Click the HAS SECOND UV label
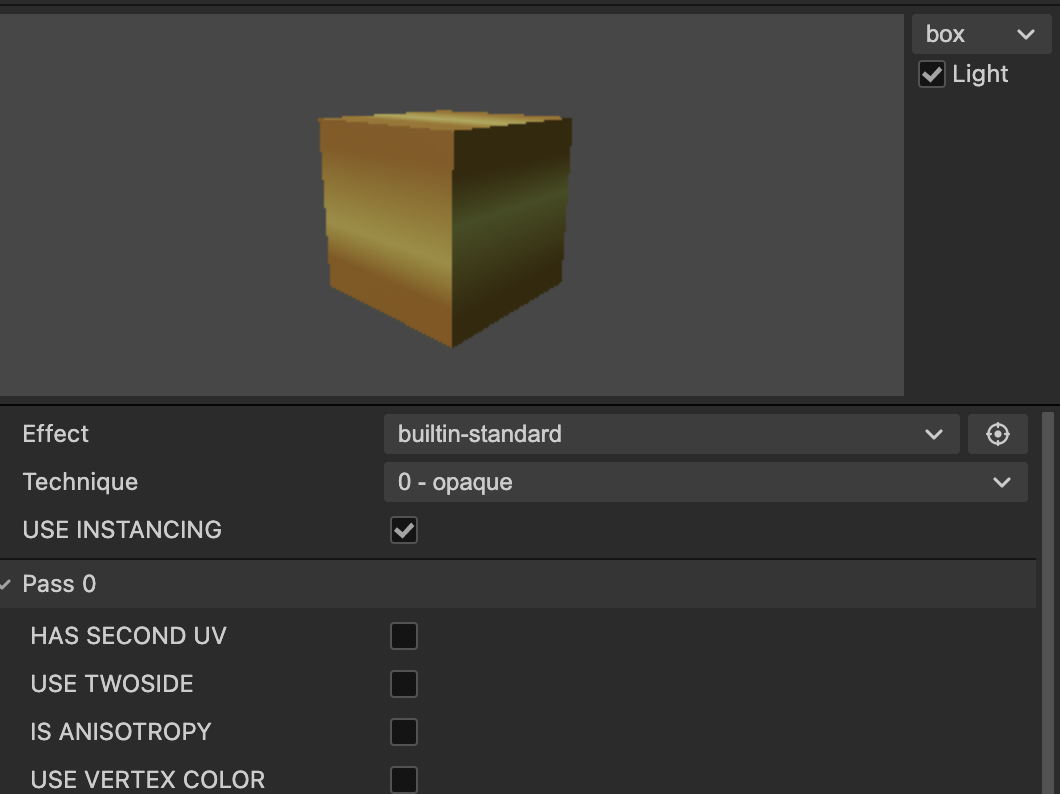Viewport: 1060px width, 794px height. pyautogui.click(x=128, y=636)
